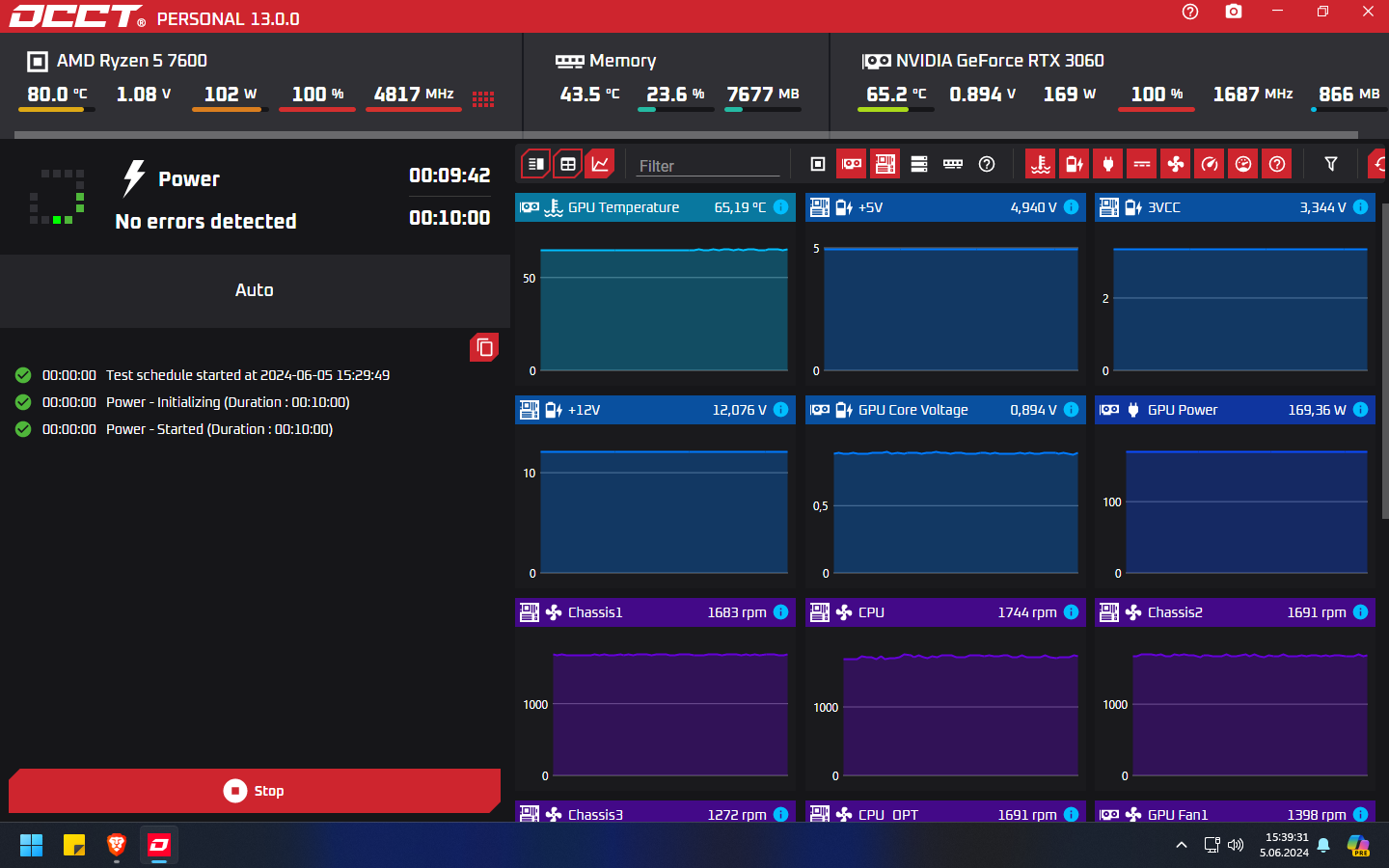This screenshot has width=1389, height=868.
Task: Open info for +12V graph
Action: pos(781,410)
